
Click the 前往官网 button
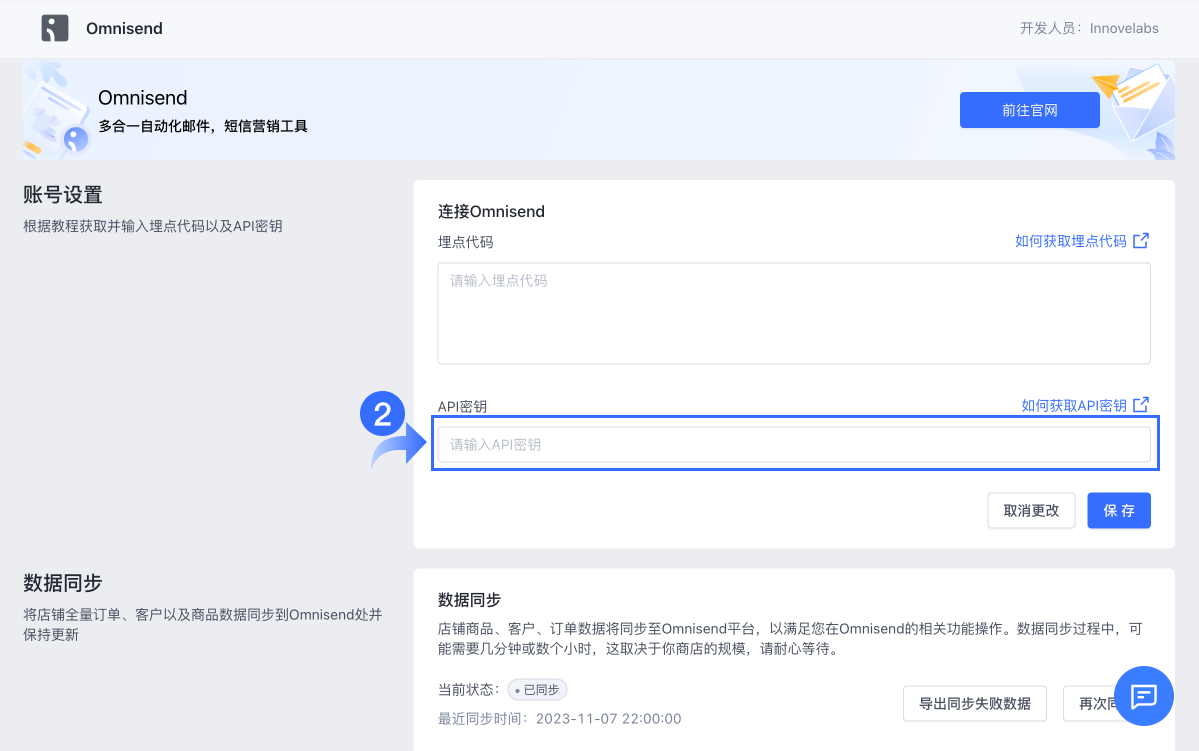(1029, 110)
